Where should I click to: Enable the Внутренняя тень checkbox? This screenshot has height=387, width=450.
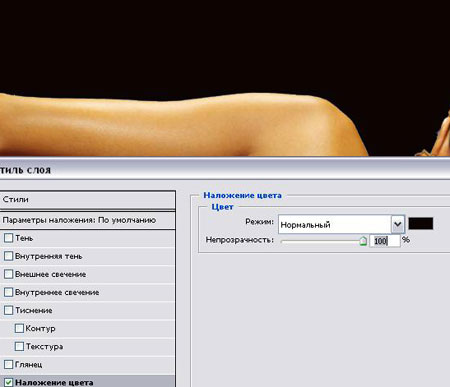[x=8, y=256]
